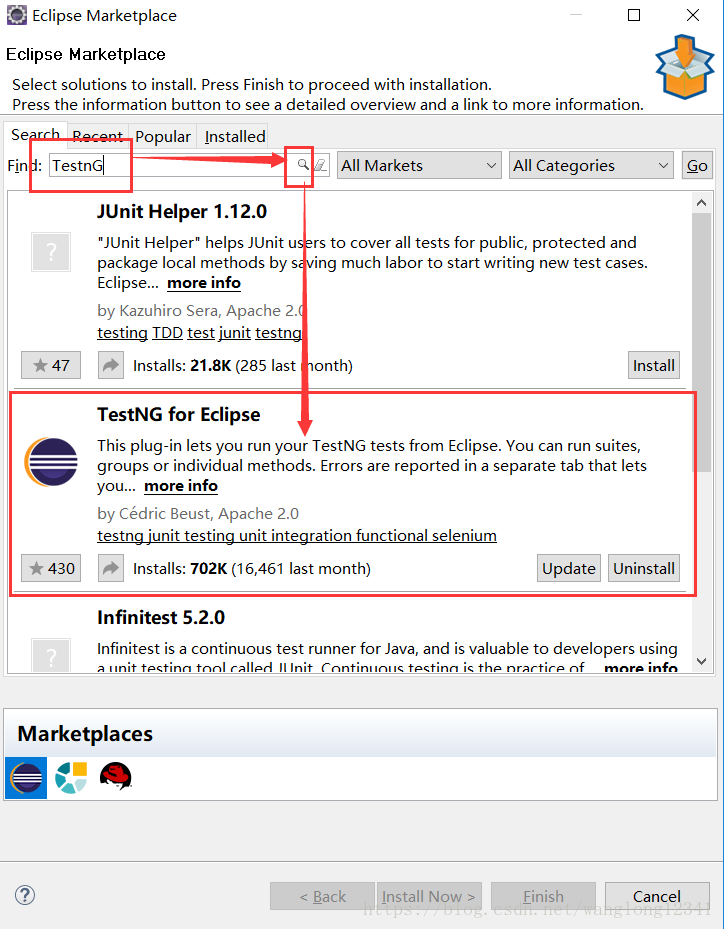Install JUnit Helper 1.12.0
Image resolution: width=724 pixels, height=929 pixels.
coord(653,365)
